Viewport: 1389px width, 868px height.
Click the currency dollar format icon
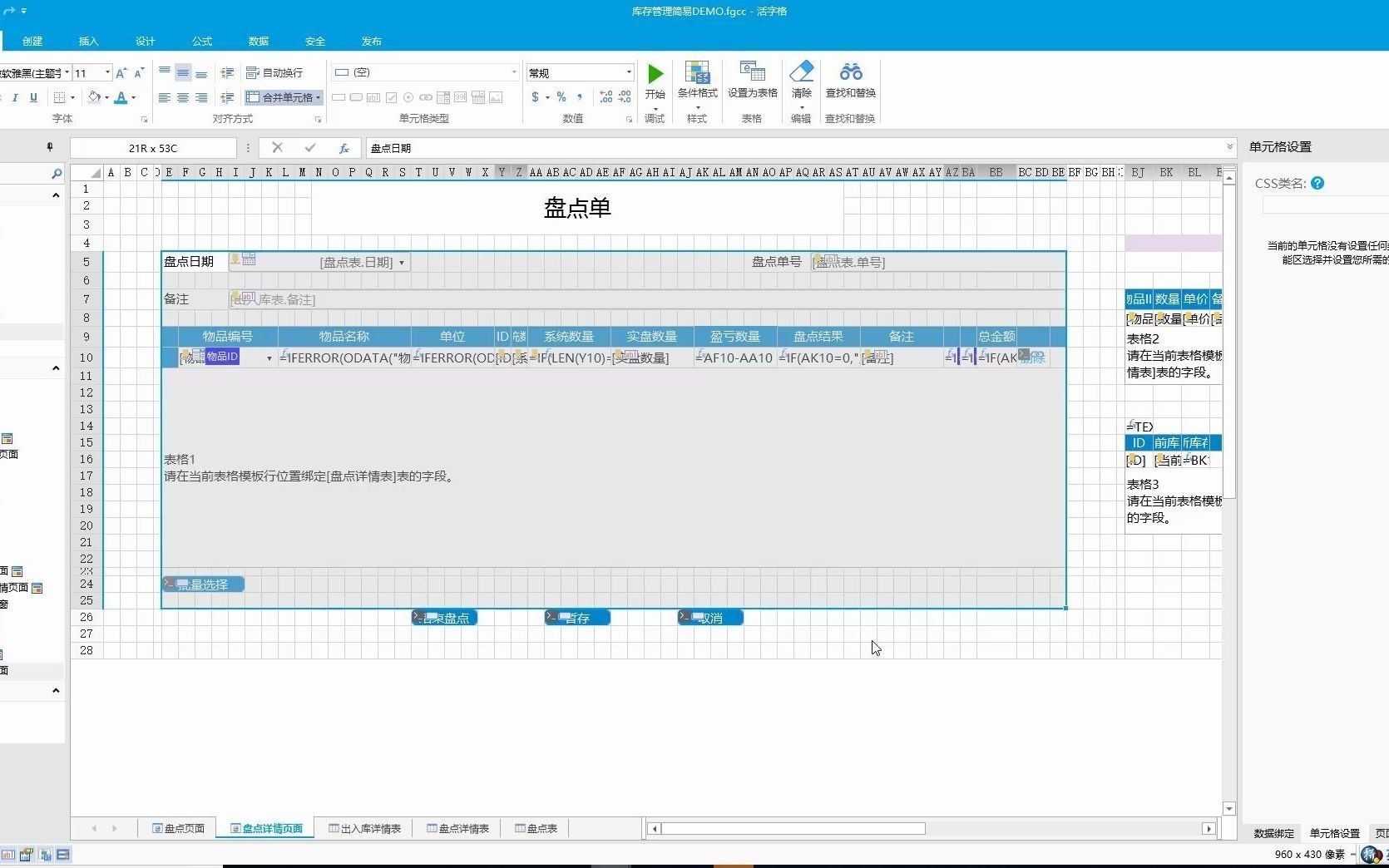click(535, 97)
